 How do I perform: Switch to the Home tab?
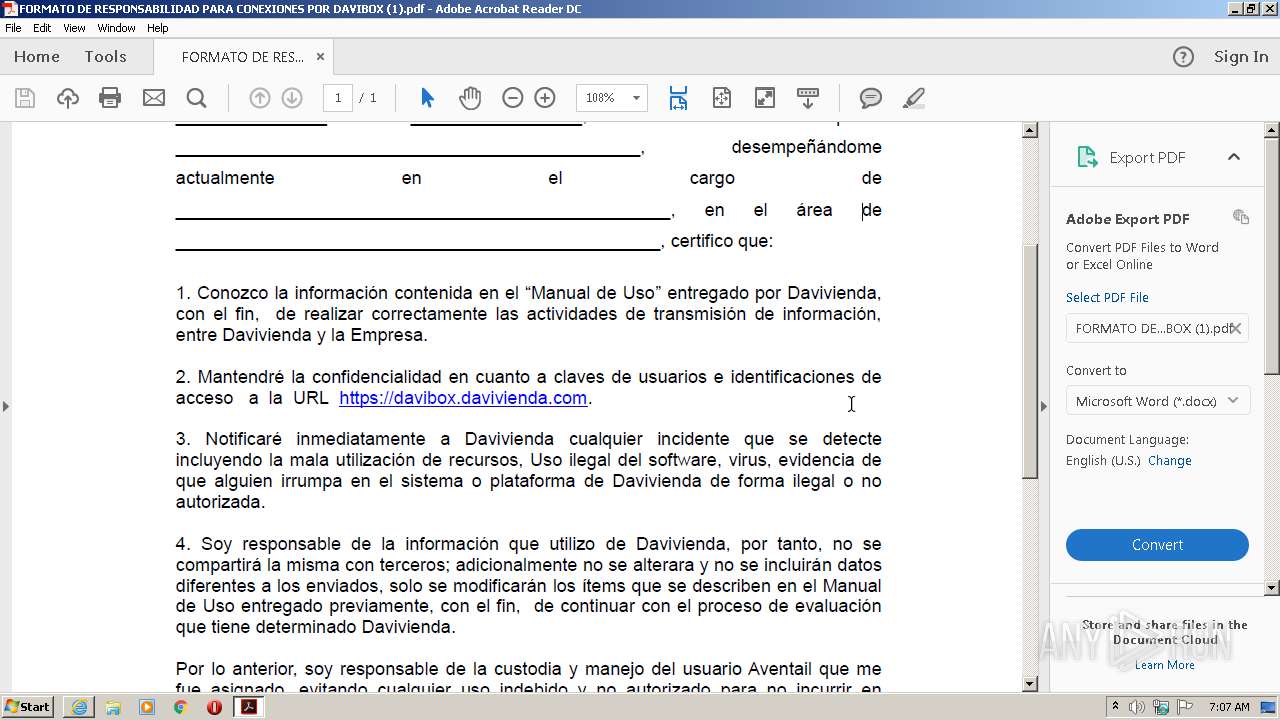click(37, 57)
